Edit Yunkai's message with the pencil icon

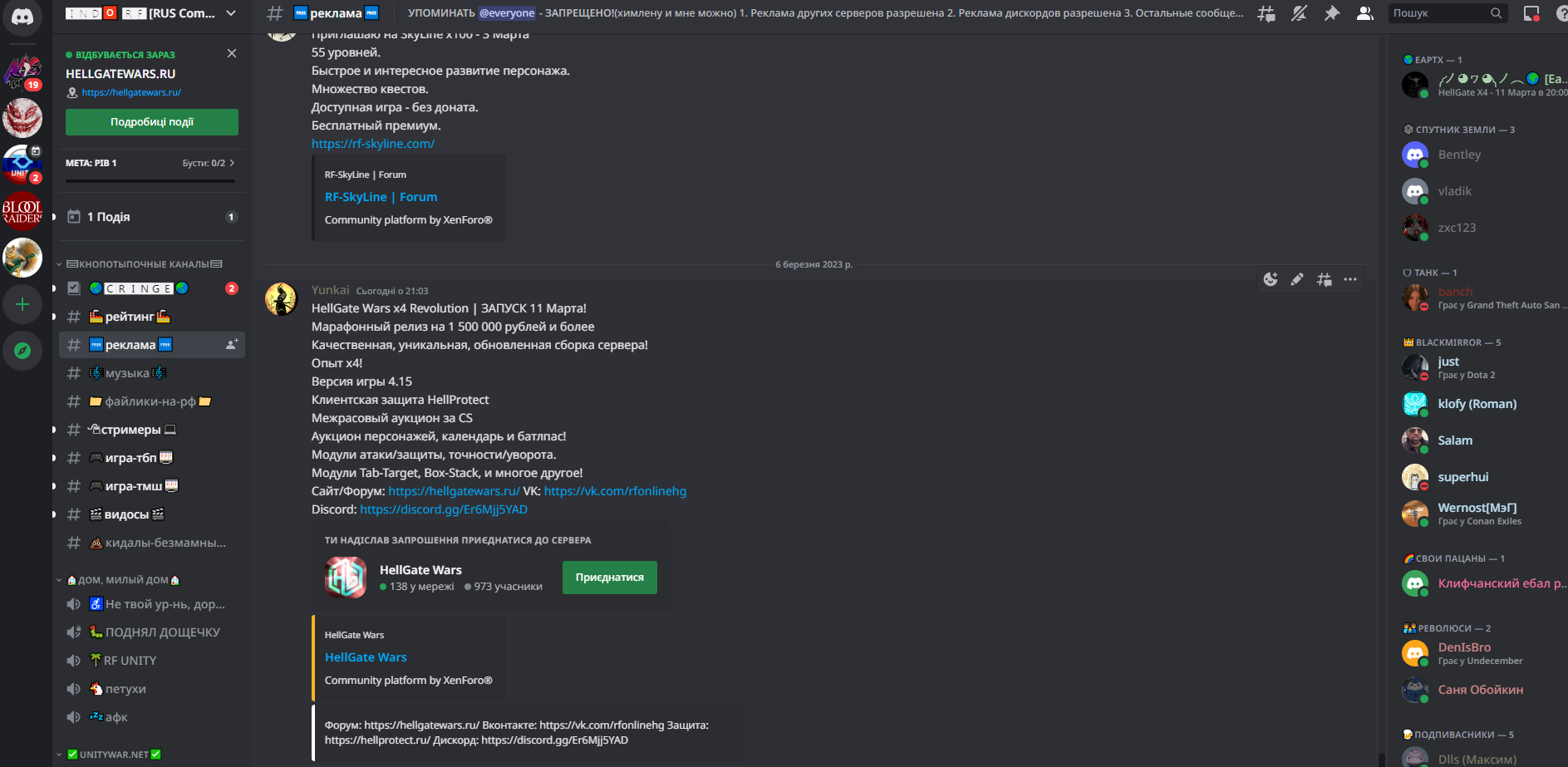coord(1297,279)
